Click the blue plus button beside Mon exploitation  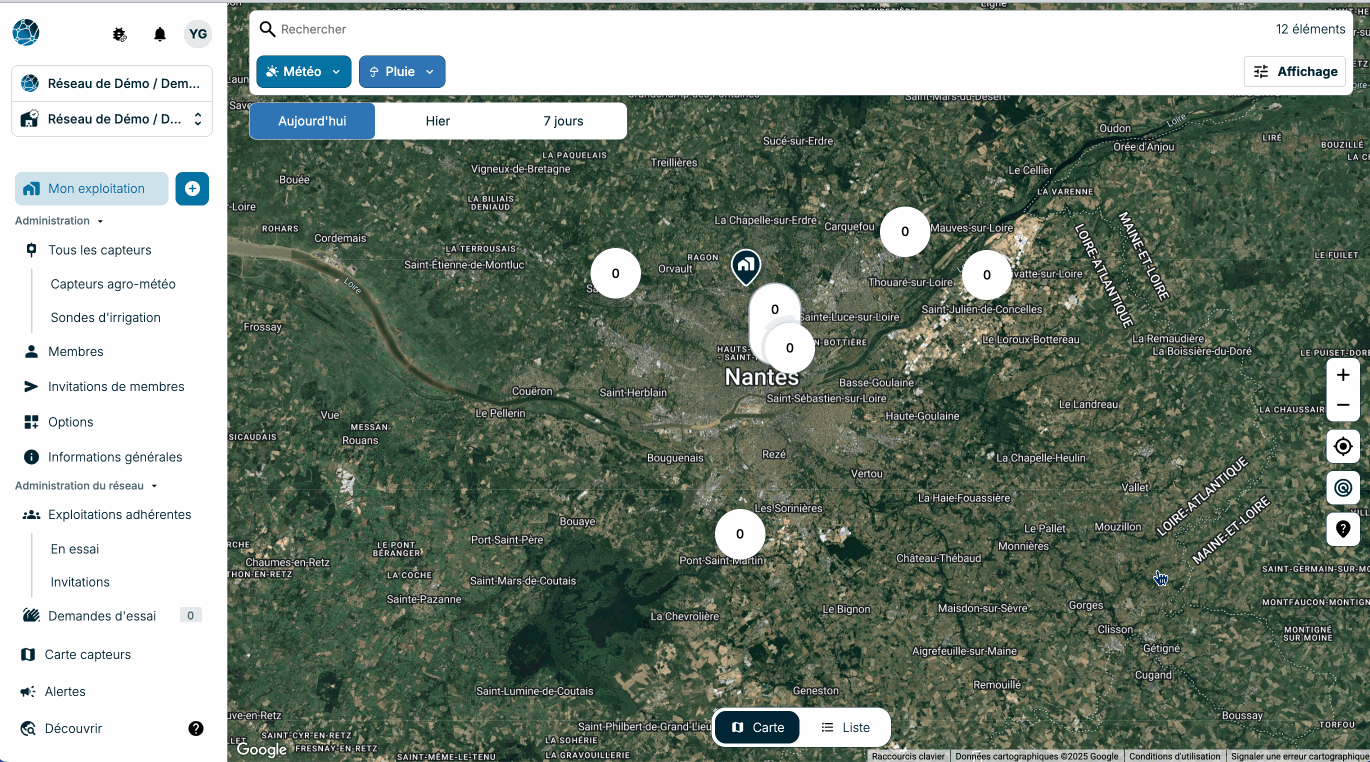[x=192, y=188]
